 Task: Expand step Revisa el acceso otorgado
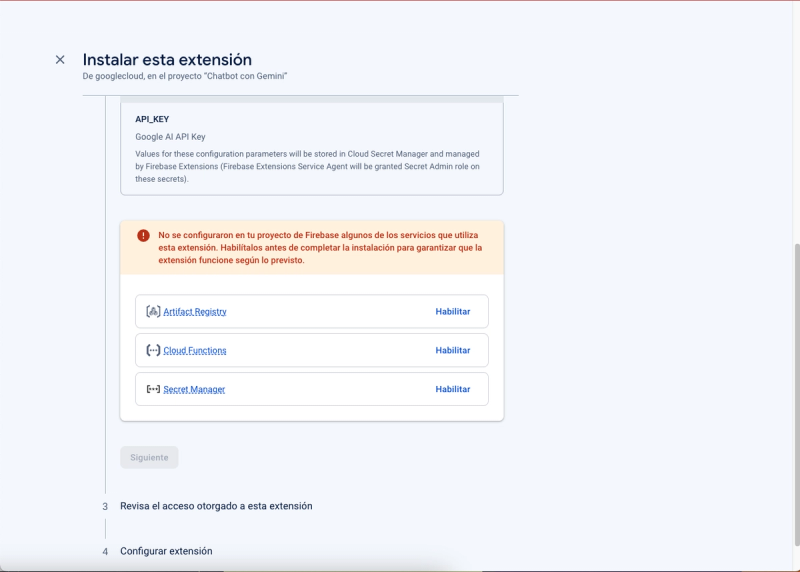[x=216, y=506]
